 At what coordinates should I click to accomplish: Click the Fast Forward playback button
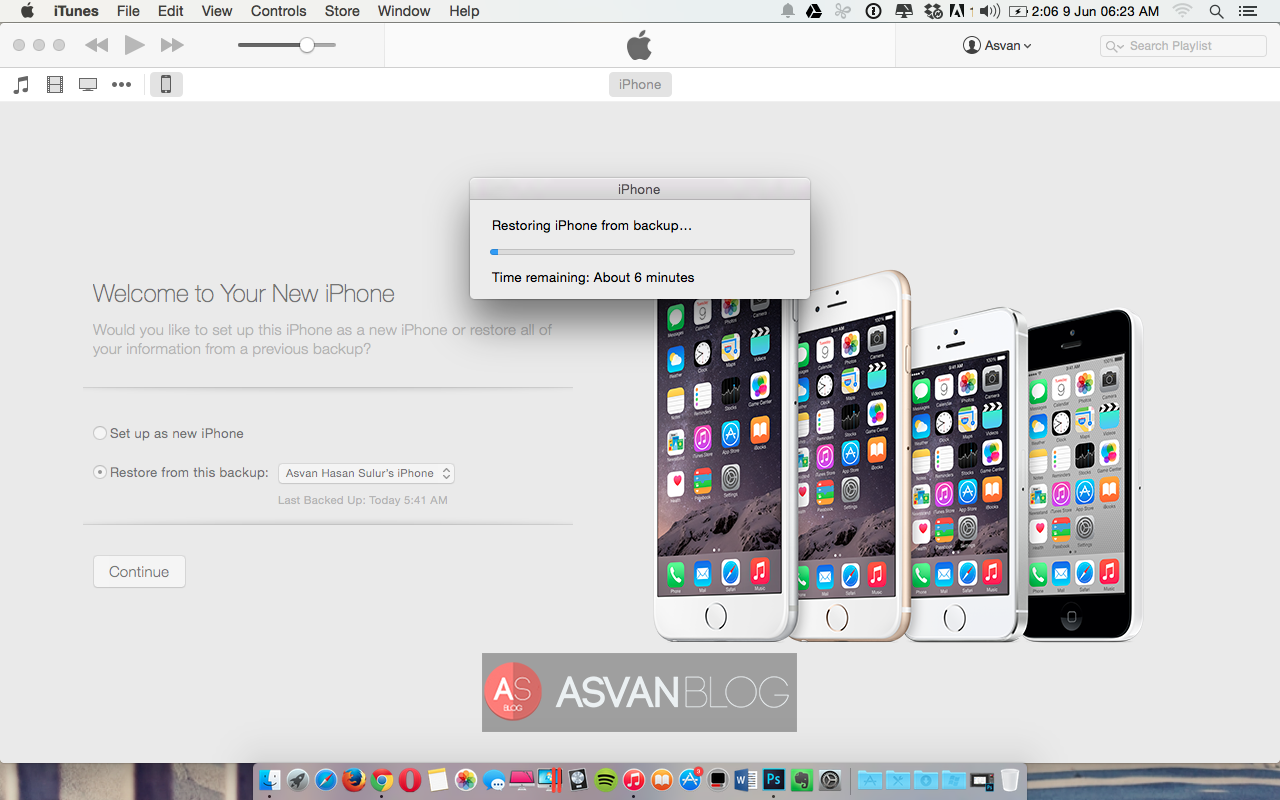[x=172, y=45]
